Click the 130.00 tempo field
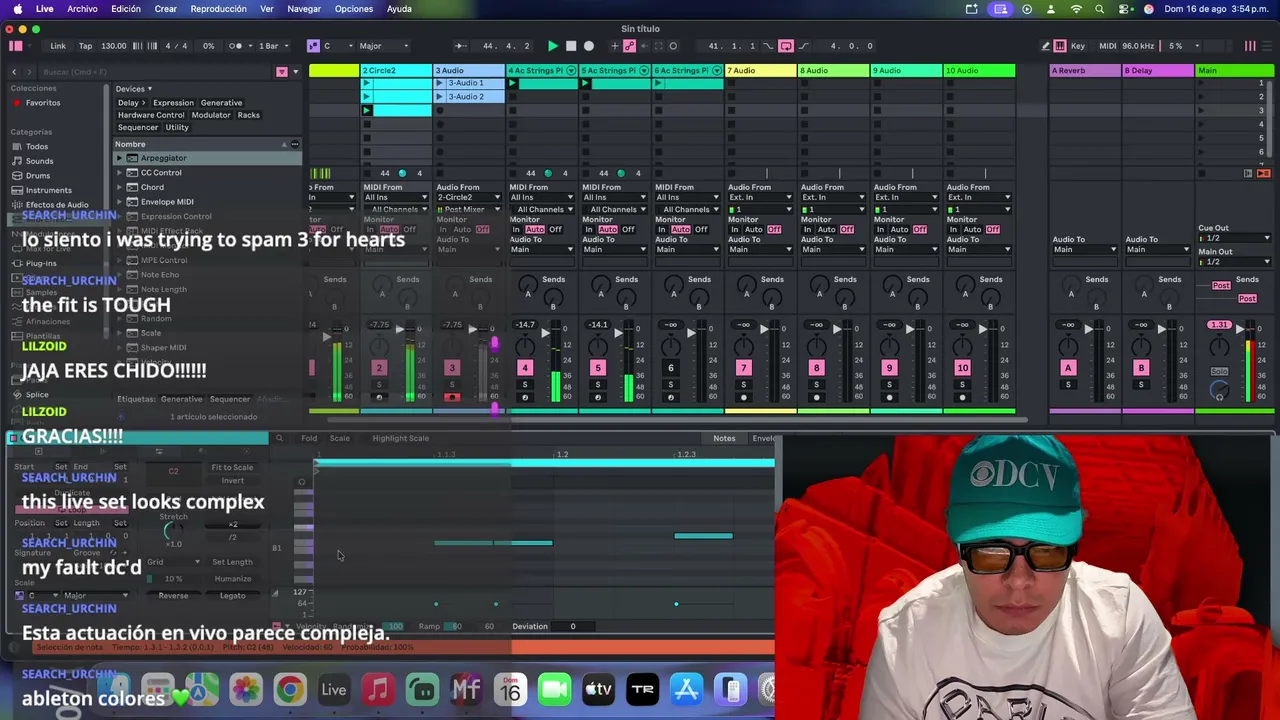 click(114, 46)
